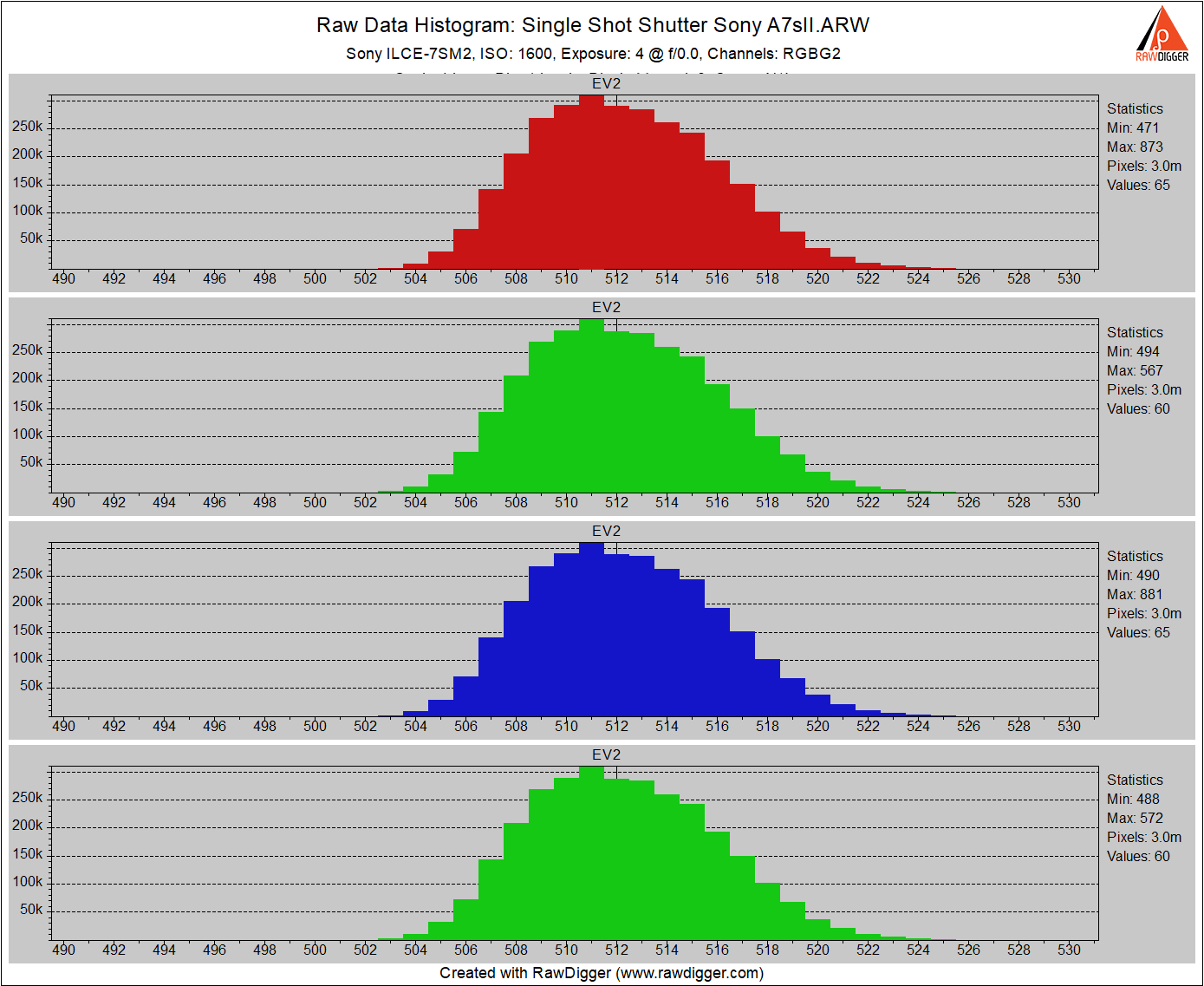Click the tallest bar in the bottom green histogram
This screenshot has height=986, width=1204.
[591, 853]
